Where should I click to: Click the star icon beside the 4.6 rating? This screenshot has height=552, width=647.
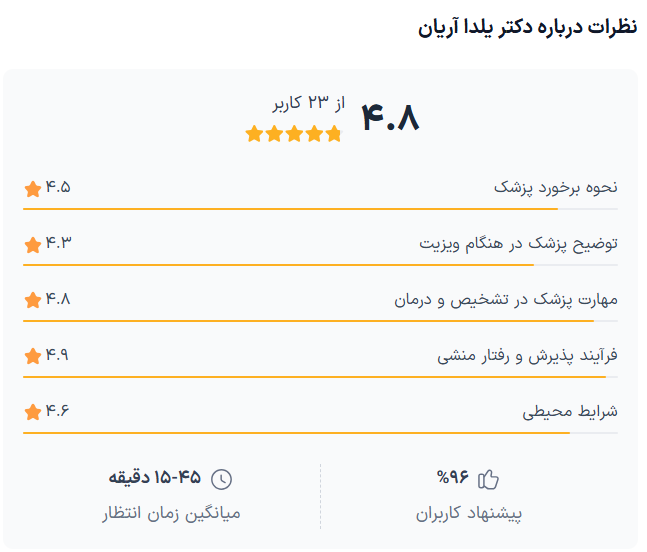pyautogui.click(x=32, y=412)
